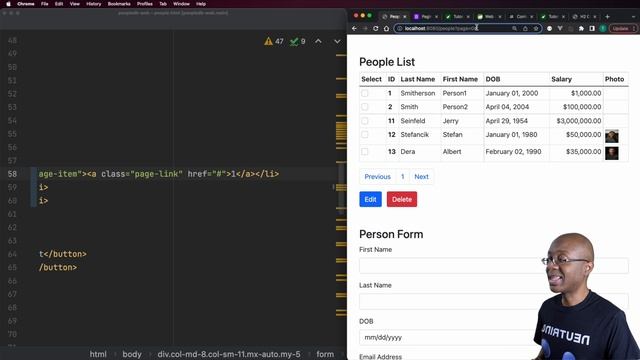Open the File menu
640x360 pixels.
[44, 4]
